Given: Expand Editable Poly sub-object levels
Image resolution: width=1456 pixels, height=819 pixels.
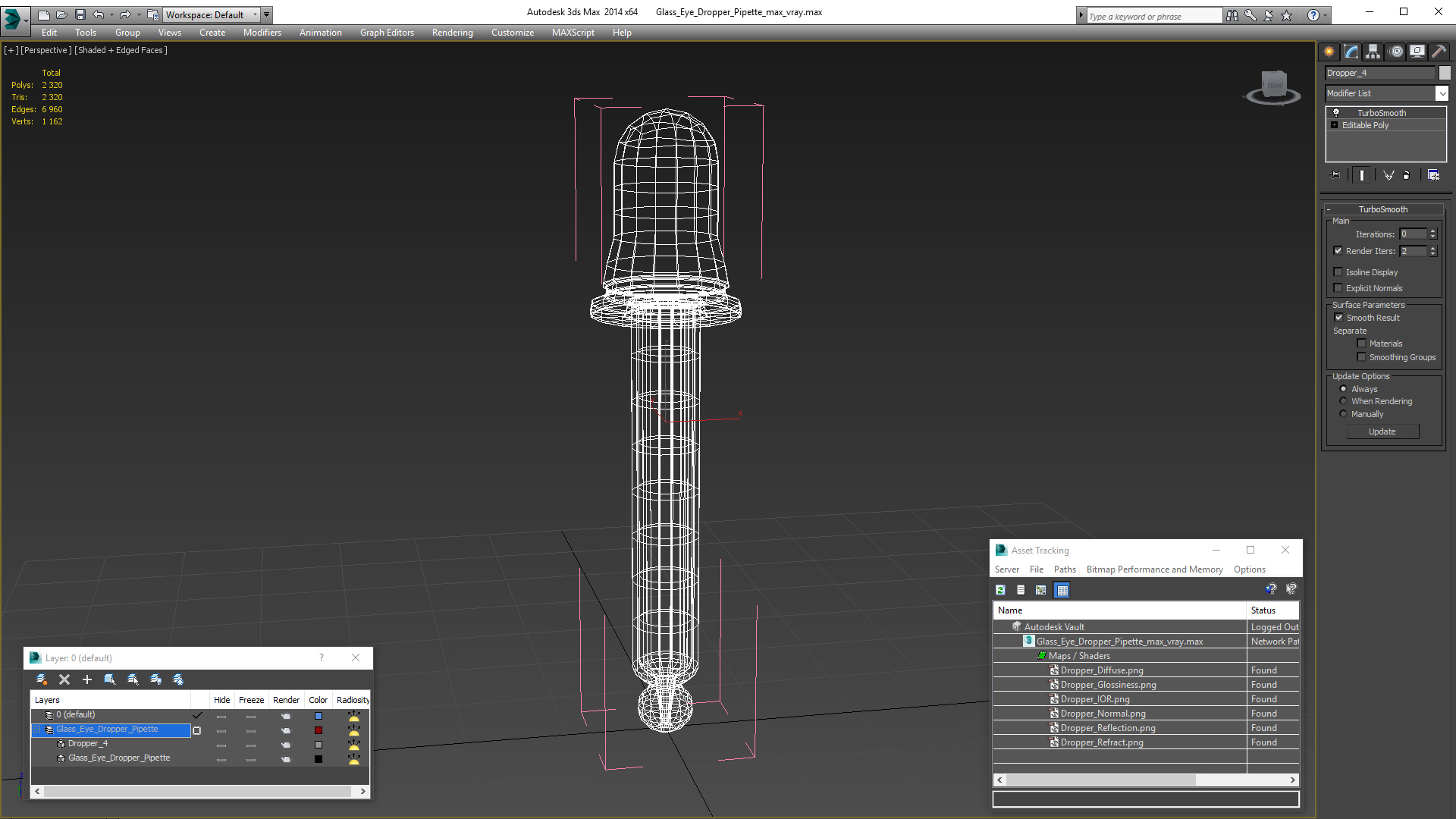Looking at the screenshot, I should click(1334, 125).
